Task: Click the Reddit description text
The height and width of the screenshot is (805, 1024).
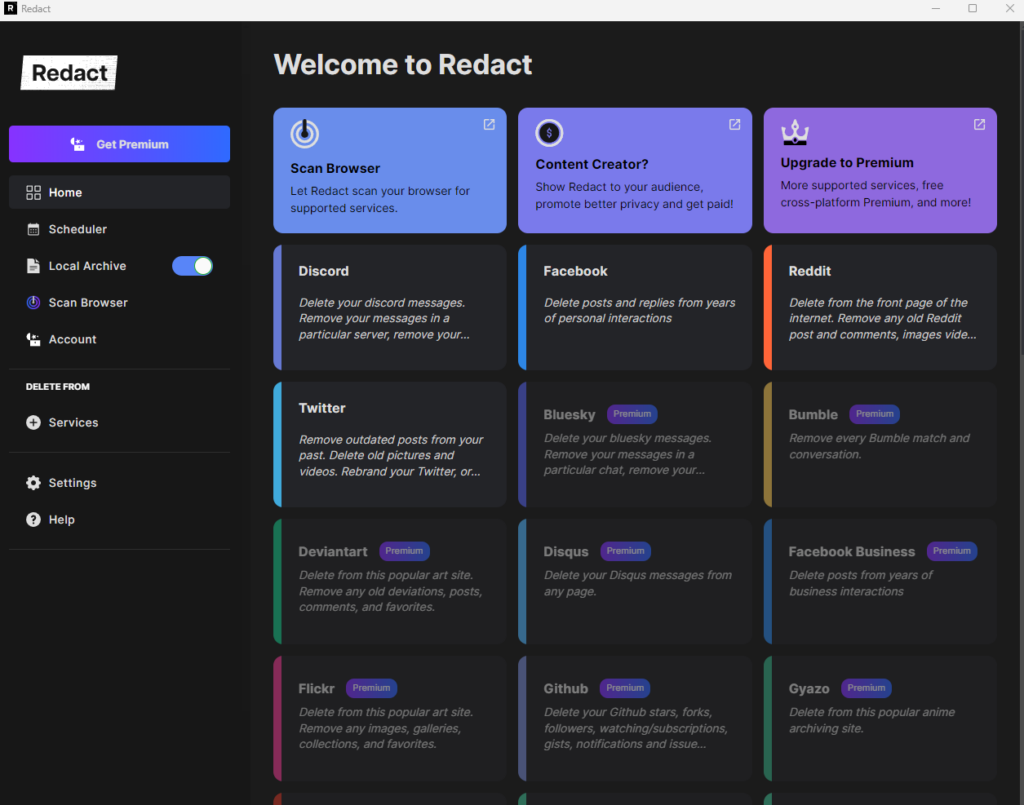Action: coord(882,319)
